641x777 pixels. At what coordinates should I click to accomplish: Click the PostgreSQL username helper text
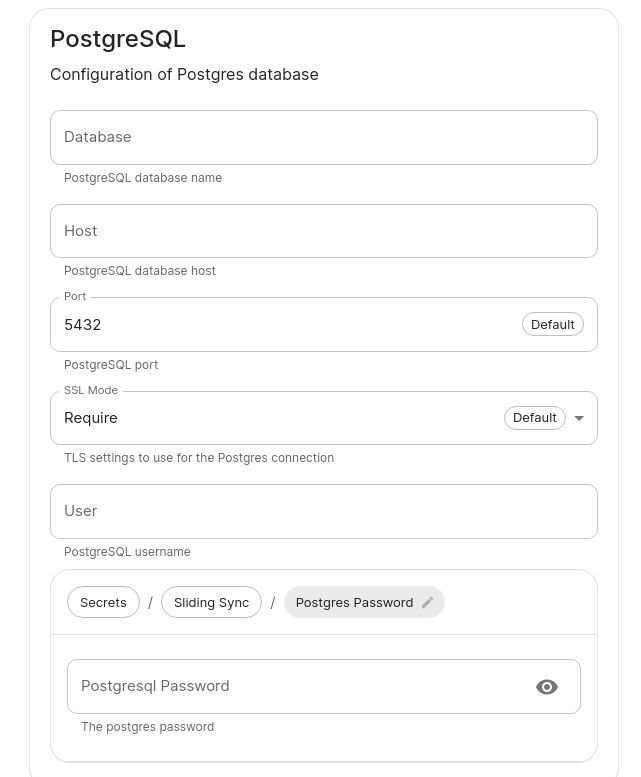(x=127, y=552)
